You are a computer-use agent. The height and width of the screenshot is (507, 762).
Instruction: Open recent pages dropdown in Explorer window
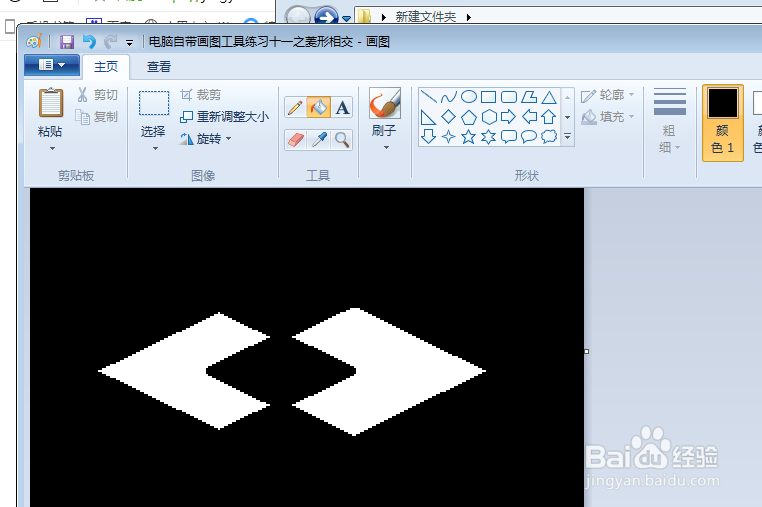click(x=346, y=19)
